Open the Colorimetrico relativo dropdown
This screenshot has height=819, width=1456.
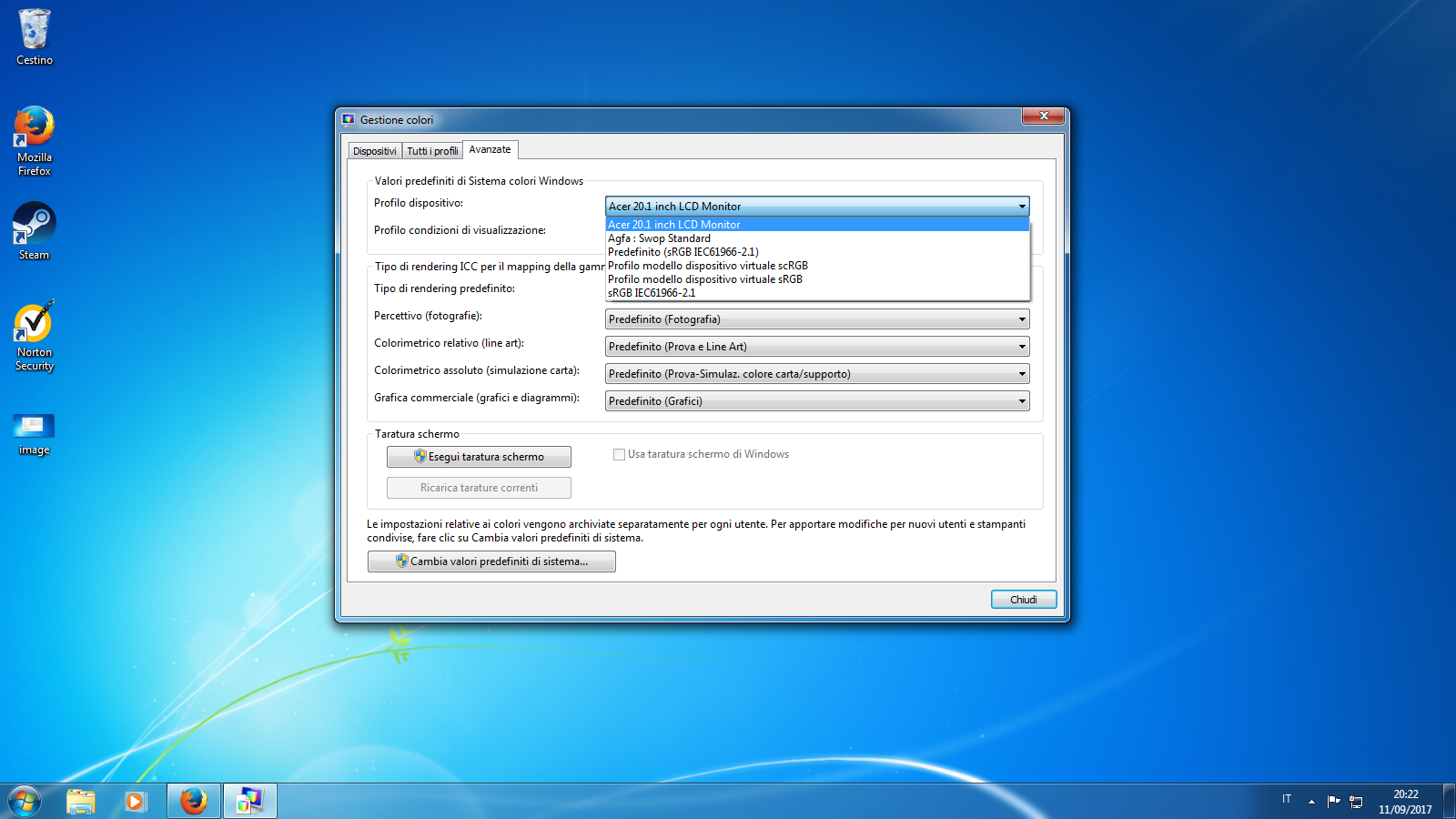tap(817, 347)
